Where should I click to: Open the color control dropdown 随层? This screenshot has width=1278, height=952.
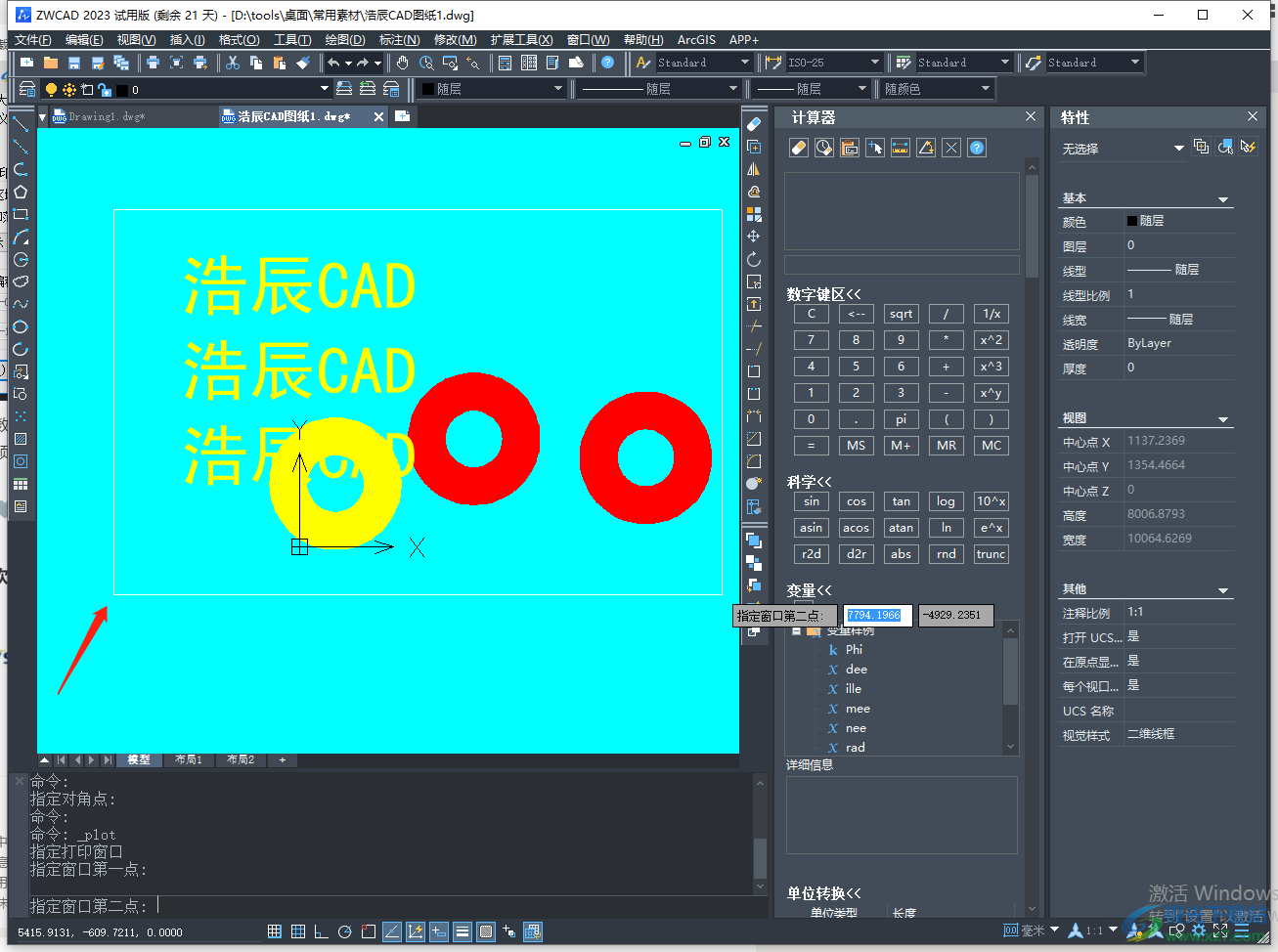(558, 89)
